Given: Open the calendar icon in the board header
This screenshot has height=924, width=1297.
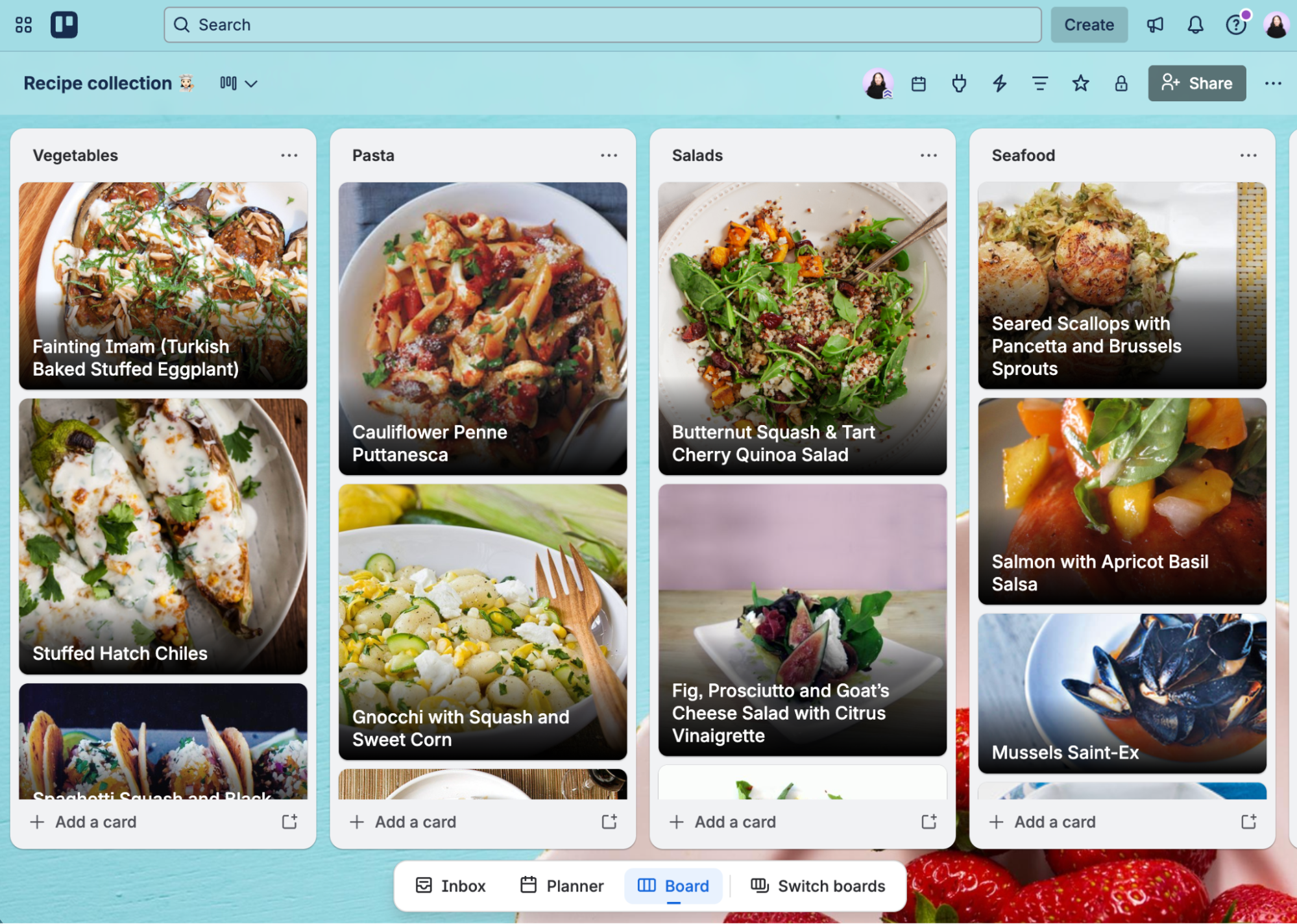Looking at the screenshot, I should pyautogui.click(x=919, y=83).
